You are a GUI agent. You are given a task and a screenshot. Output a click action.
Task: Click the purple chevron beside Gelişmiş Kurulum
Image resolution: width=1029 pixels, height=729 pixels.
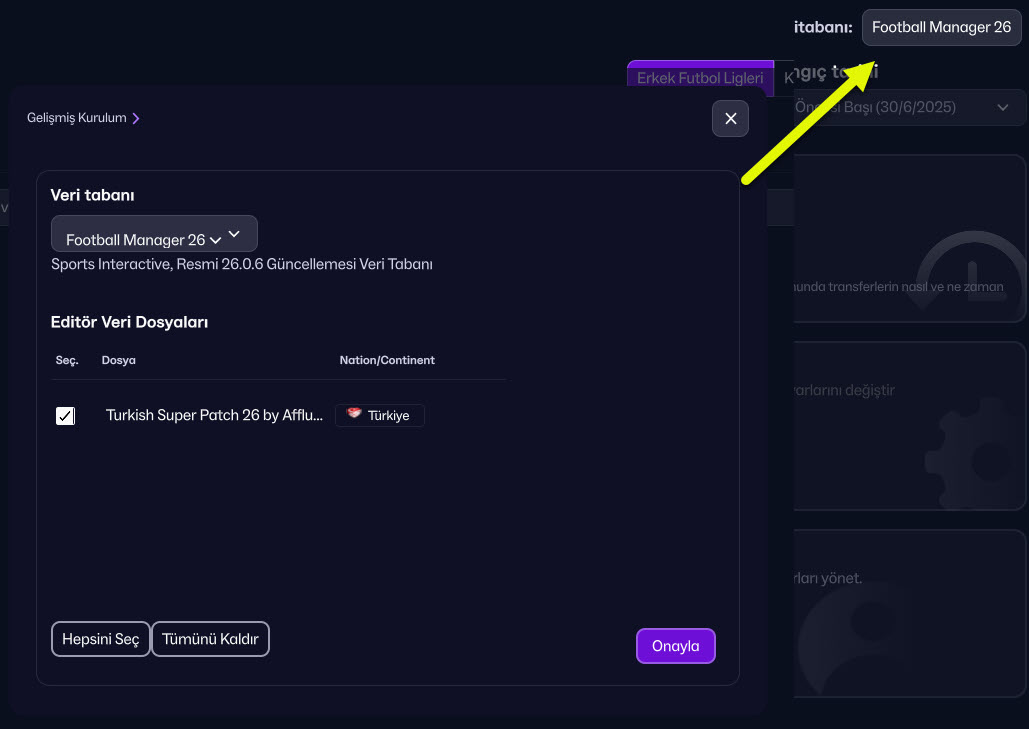click(136, 118)
